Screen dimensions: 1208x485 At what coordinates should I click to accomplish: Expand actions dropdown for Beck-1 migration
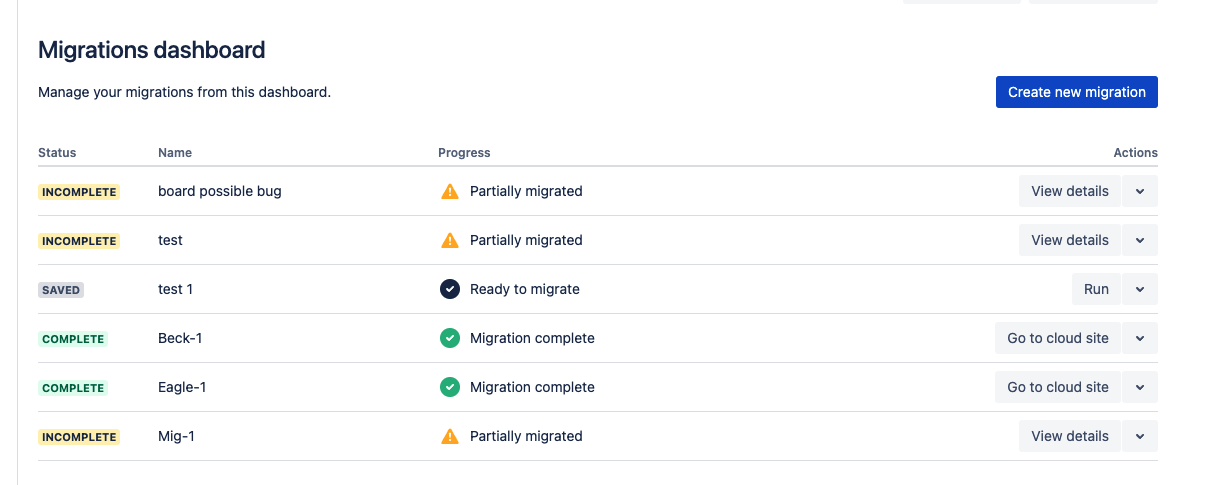pos(1140,338)
